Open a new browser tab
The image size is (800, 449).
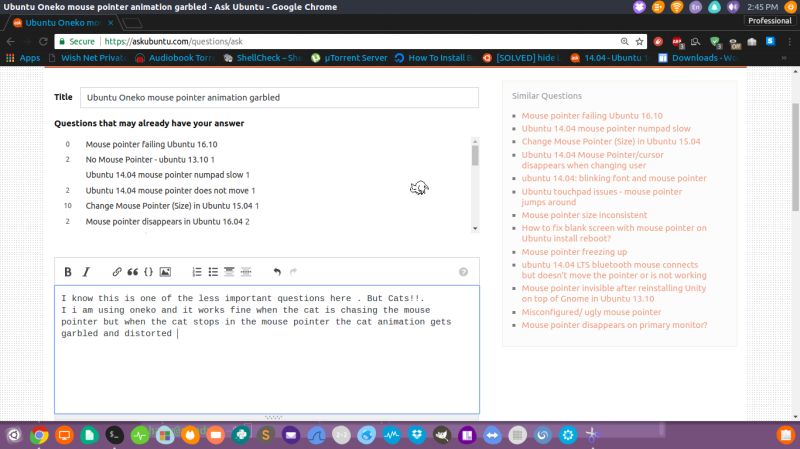[x=132, y=23]
